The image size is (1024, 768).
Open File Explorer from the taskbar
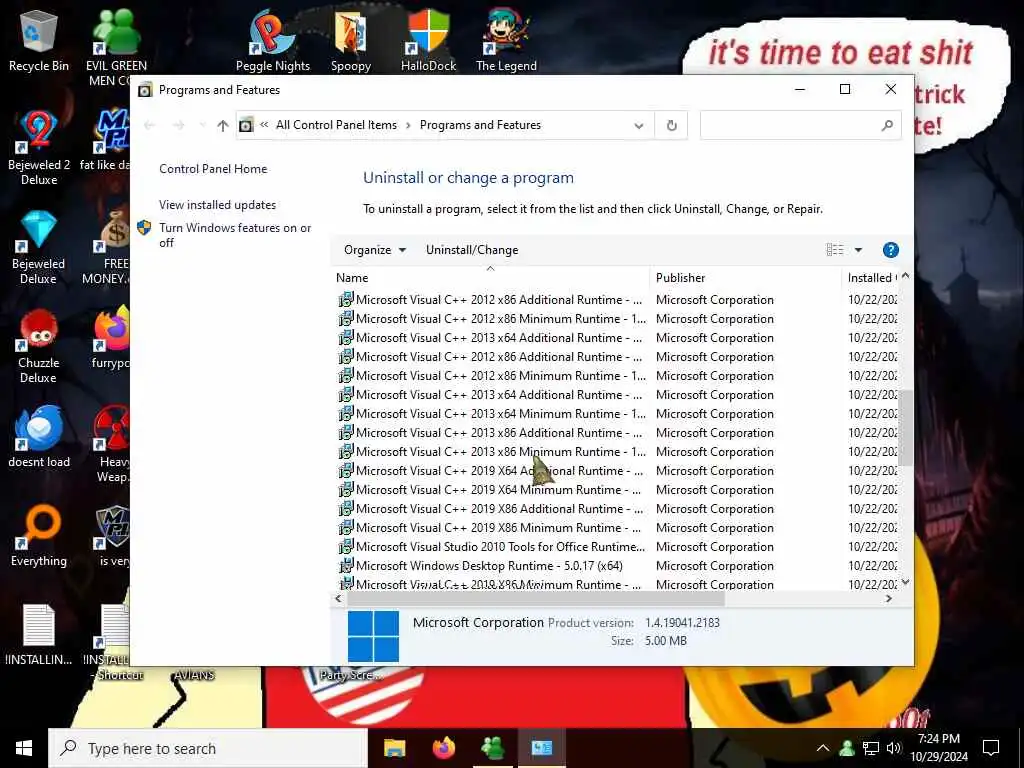[394, 748]
